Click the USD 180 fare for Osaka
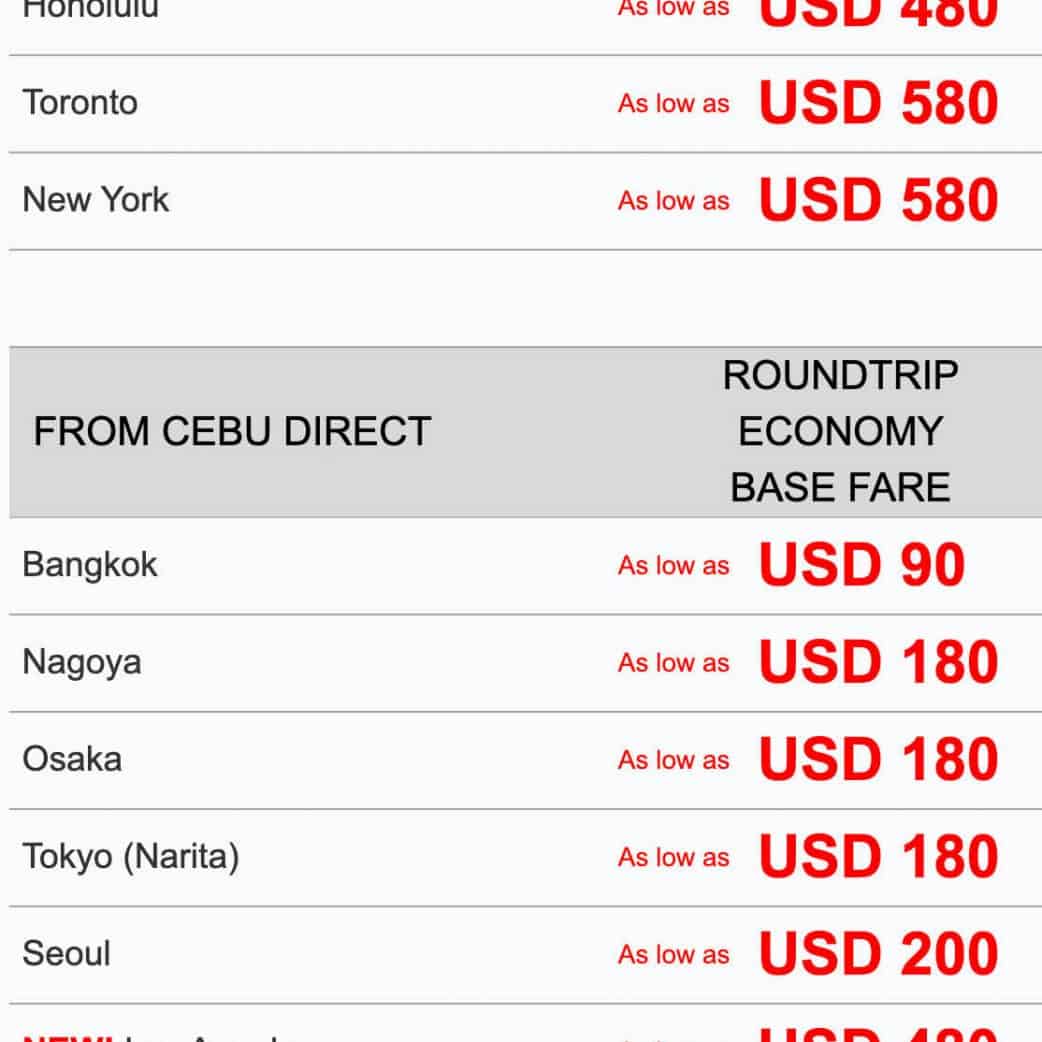1042x1042 pixels. click(x=878, y=759)
